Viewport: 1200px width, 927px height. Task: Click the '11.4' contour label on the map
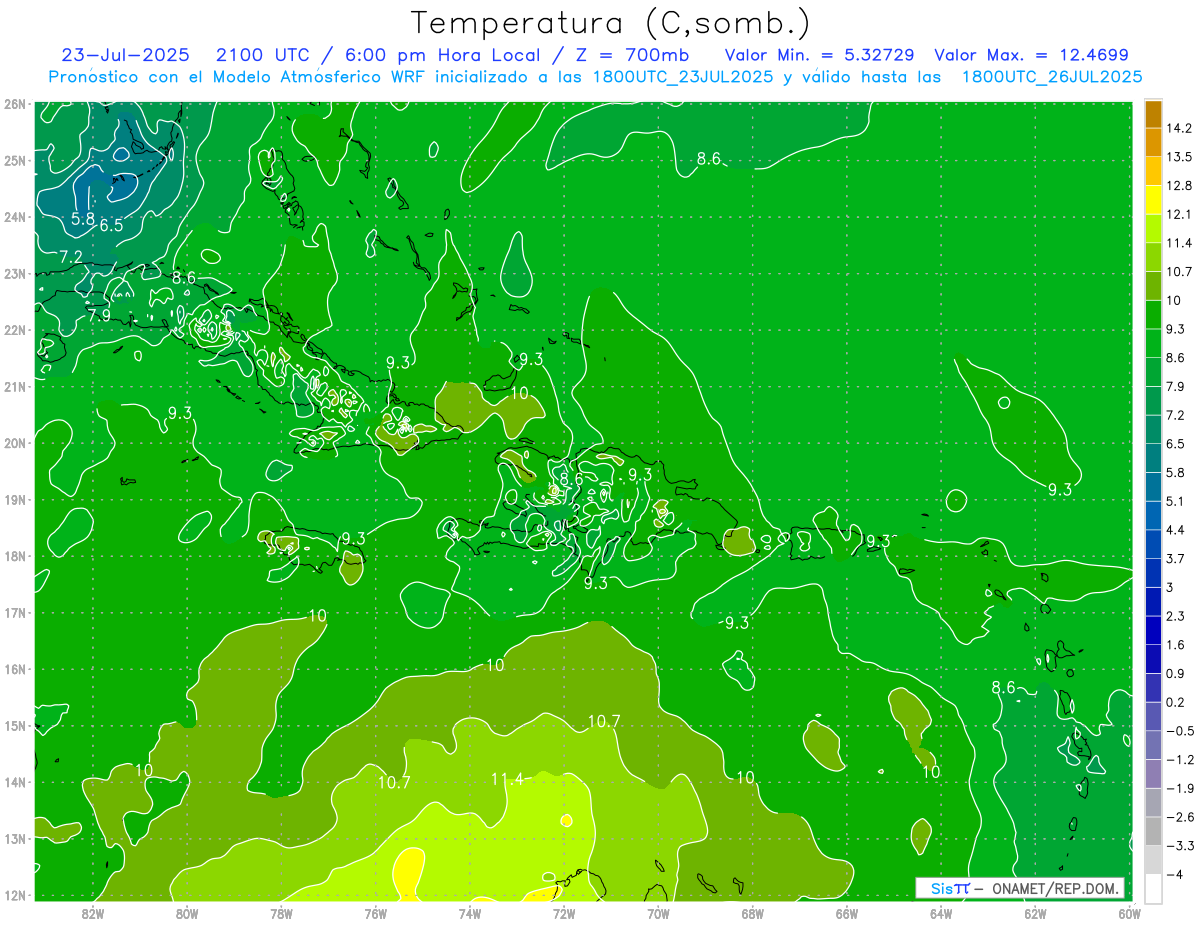pos(507,780)
